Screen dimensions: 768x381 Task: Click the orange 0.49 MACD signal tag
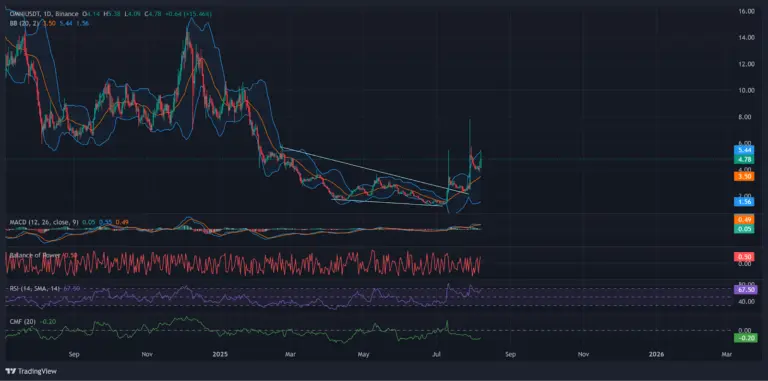(744, 219)
